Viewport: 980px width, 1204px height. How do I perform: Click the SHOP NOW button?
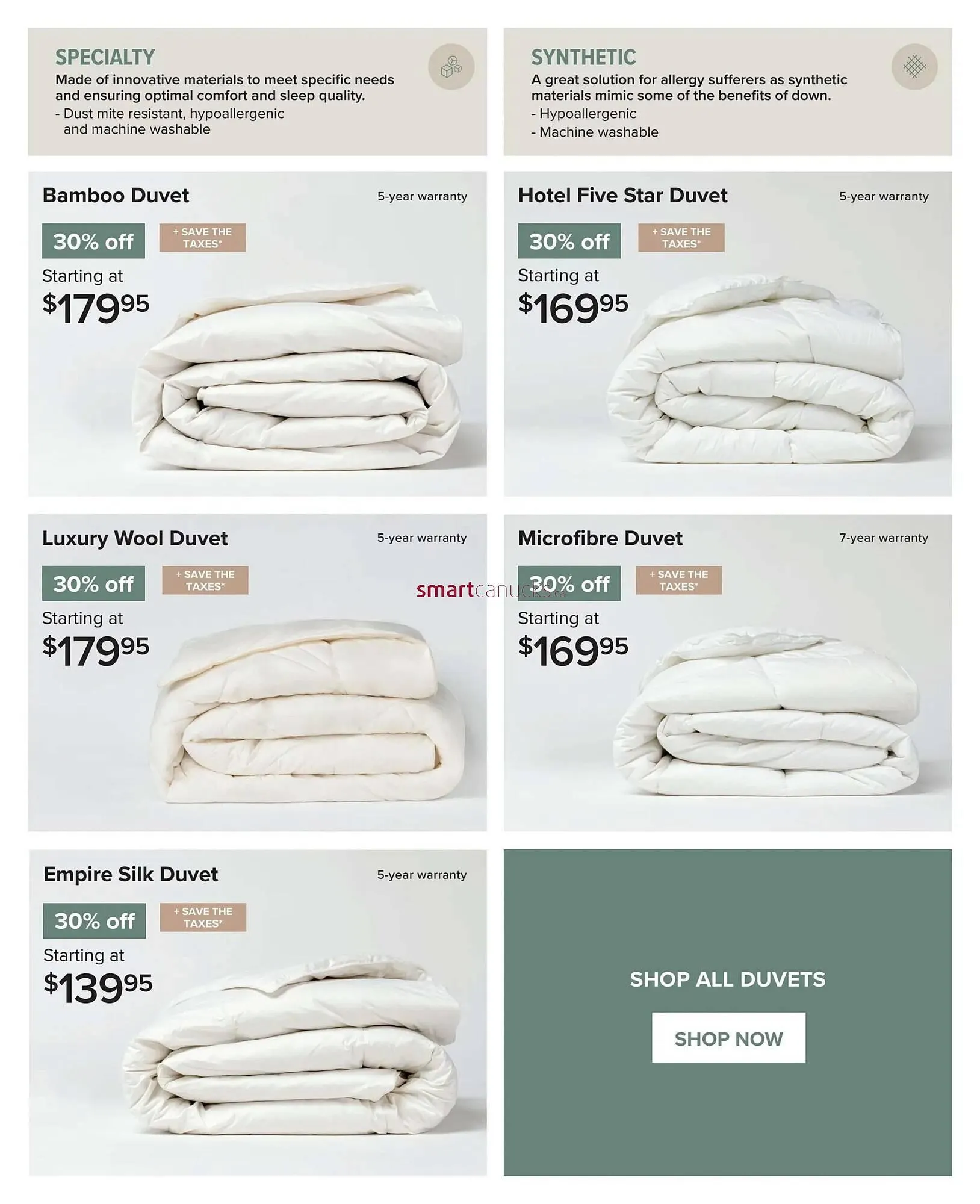point(728,1038)
